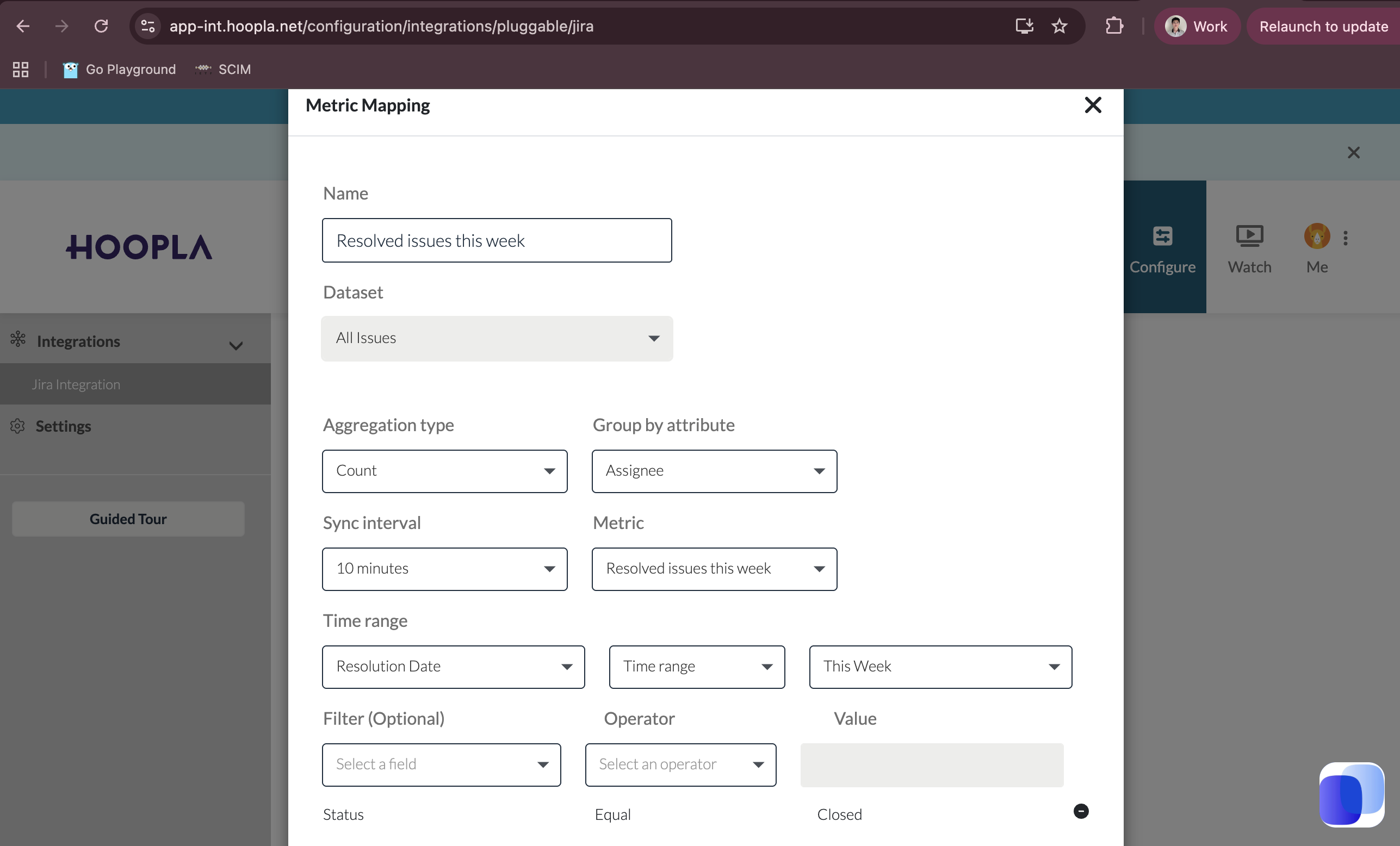Click the browser forward arrow
This screenshot has width=1400, height=846.
(61, 26)
